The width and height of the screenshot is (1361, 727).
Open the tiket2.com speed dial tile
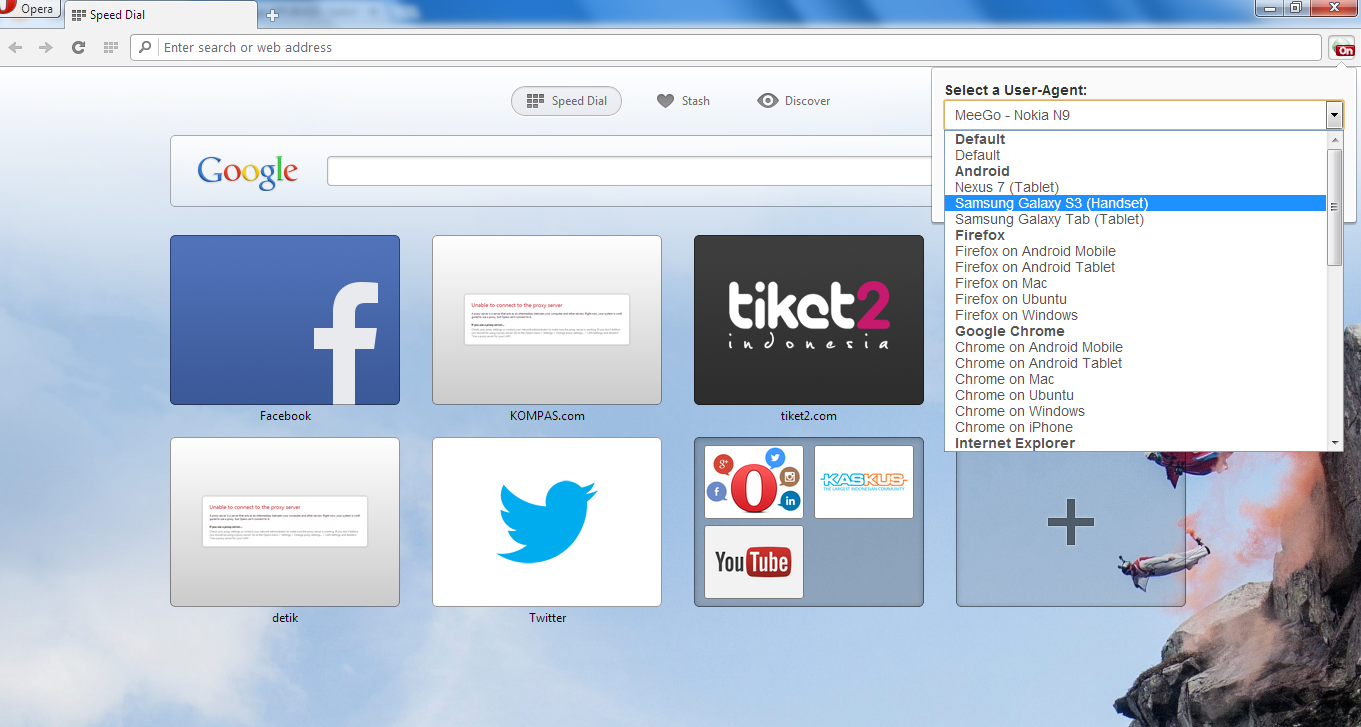809,320
